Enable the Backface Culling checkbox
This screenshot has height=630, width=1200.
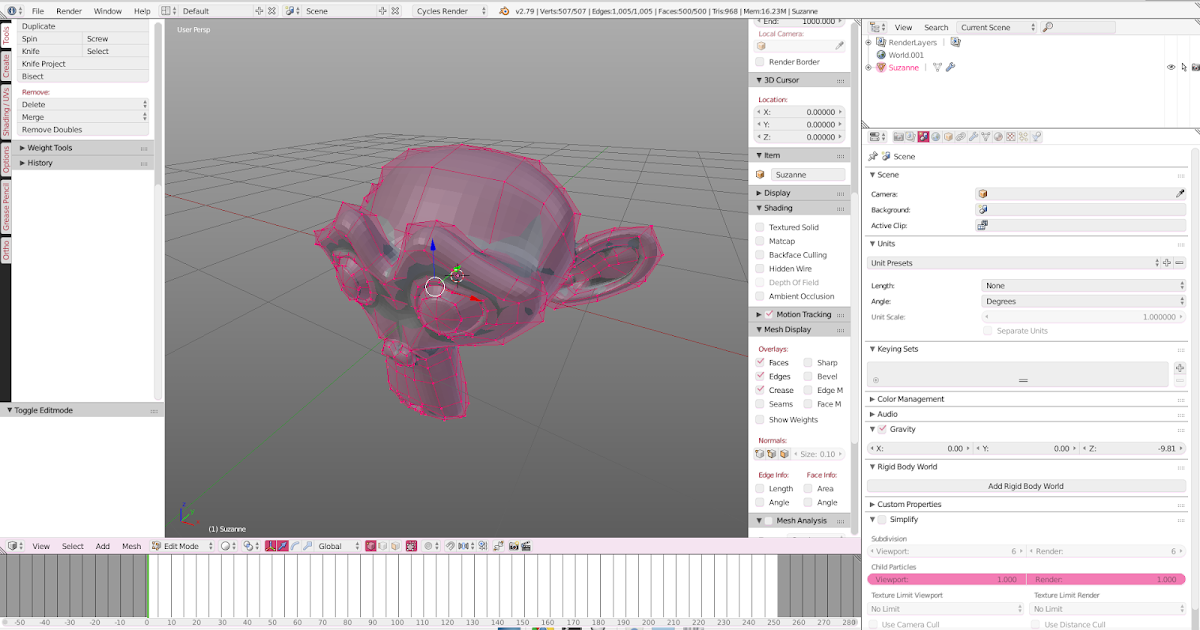coord(760,255)
